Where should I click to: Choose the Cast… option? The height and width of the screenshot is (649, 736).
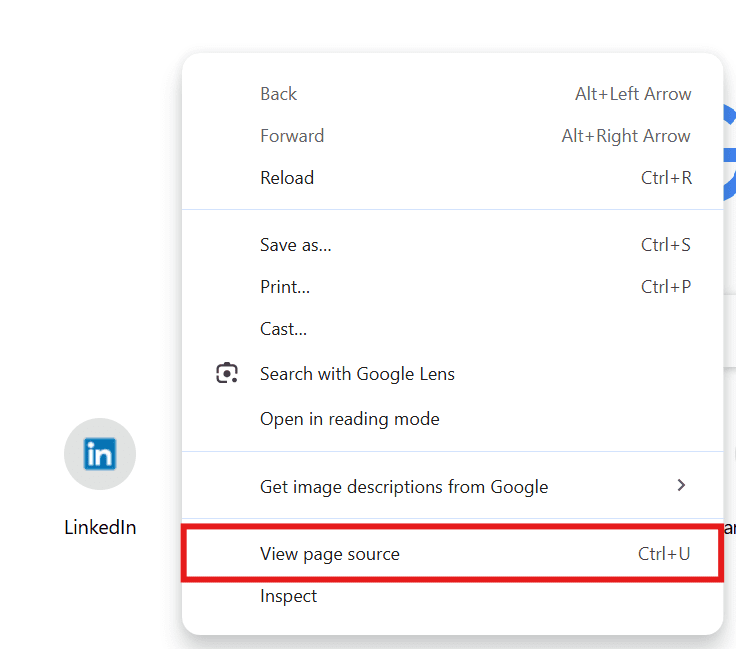pyautogui.click(x=452, y=329)
